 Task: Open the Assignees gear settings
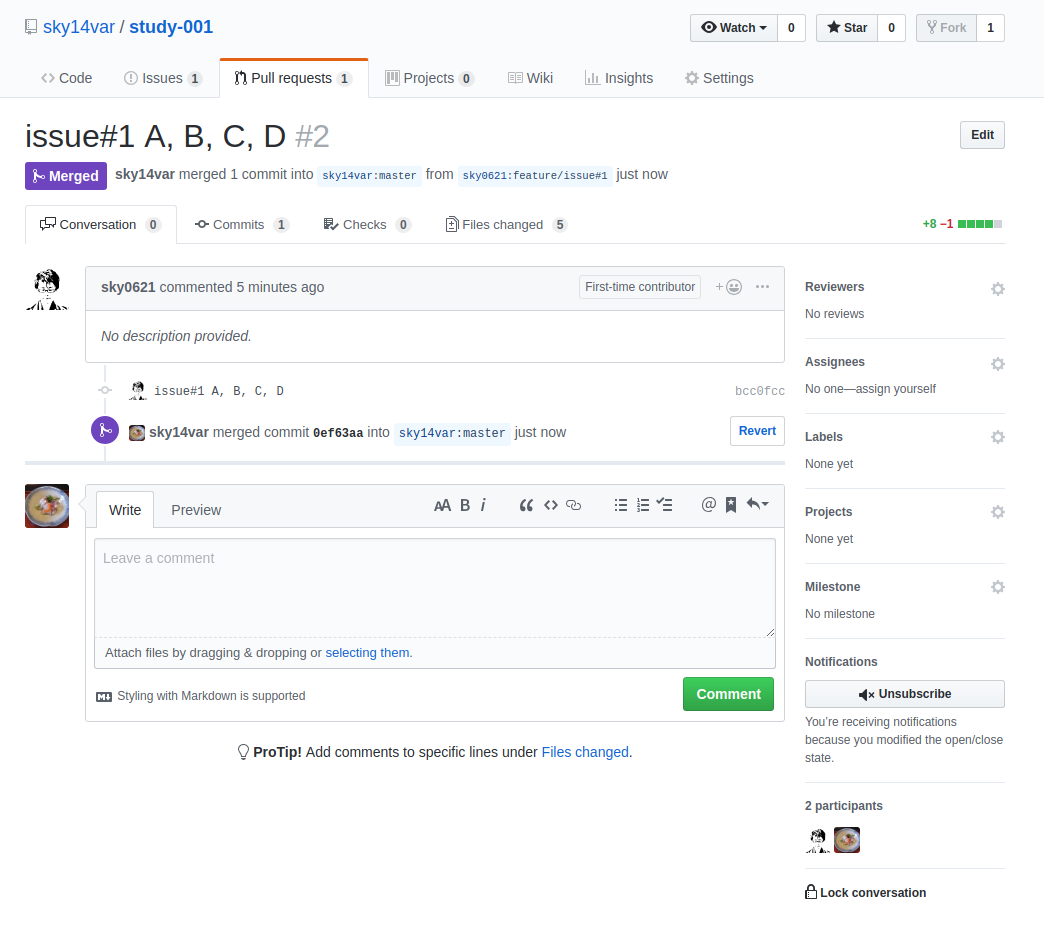pyautogui.click(x=997, y=364)
